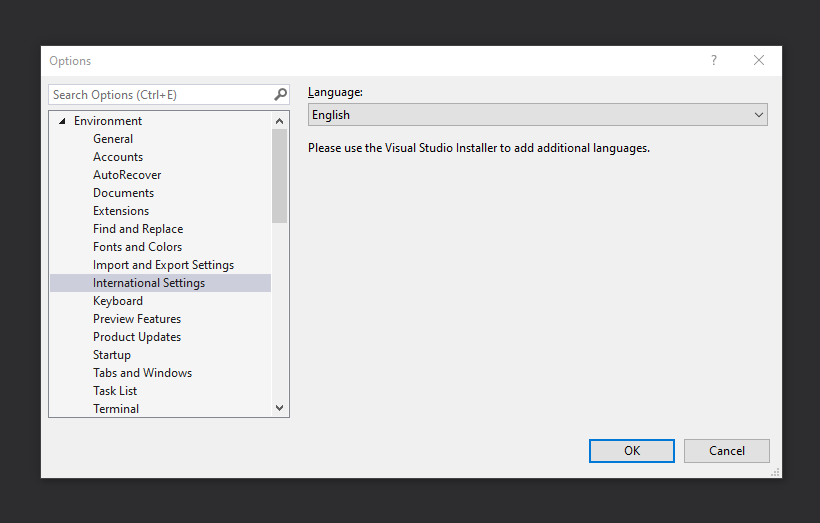Select Tabs and Windows item
Screen dimensions: 820x523
pyautogui.click(x=142, y=373)
